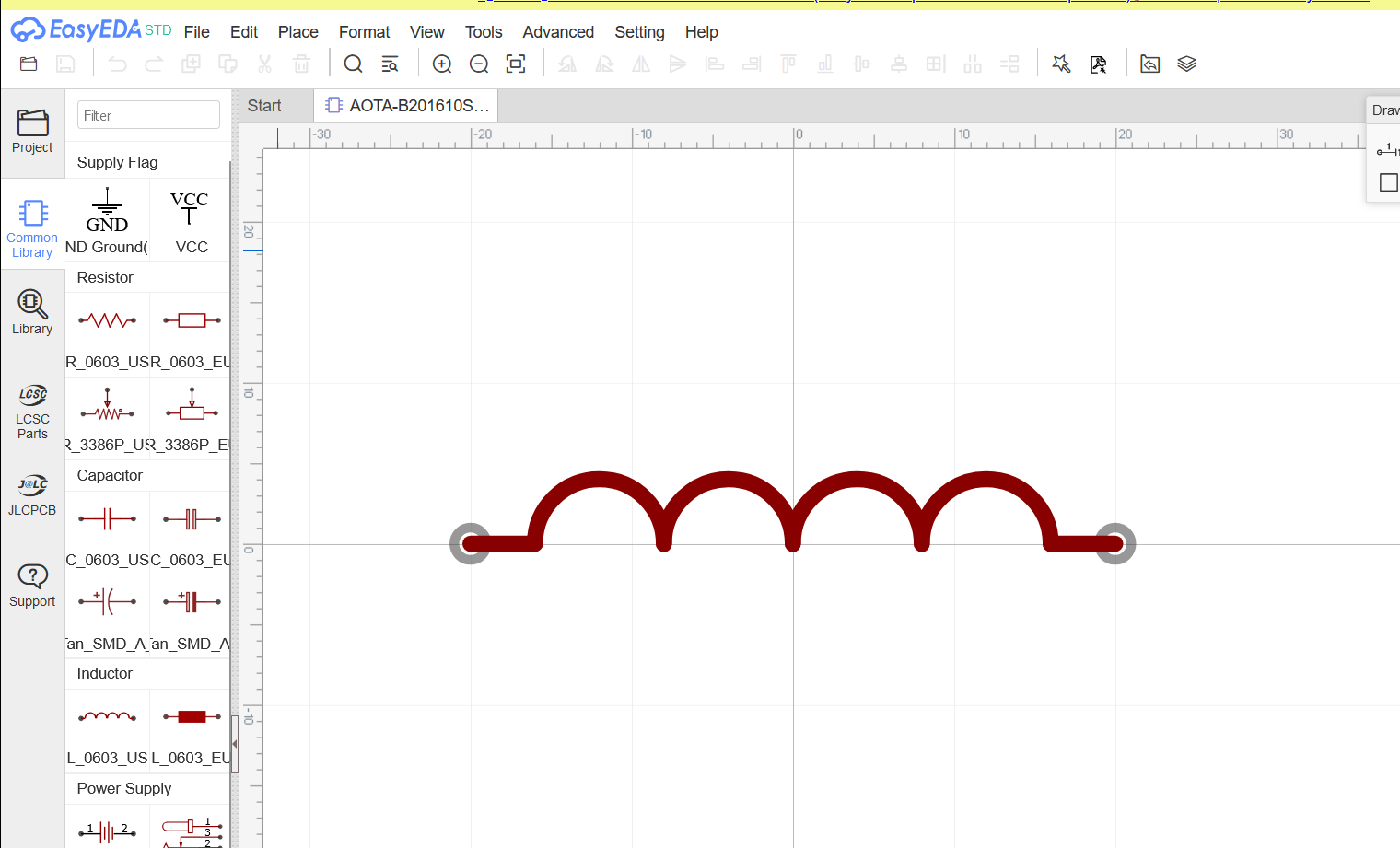
Task: Open the JLCPCB sidebar panel
Action: coord(32,495)
